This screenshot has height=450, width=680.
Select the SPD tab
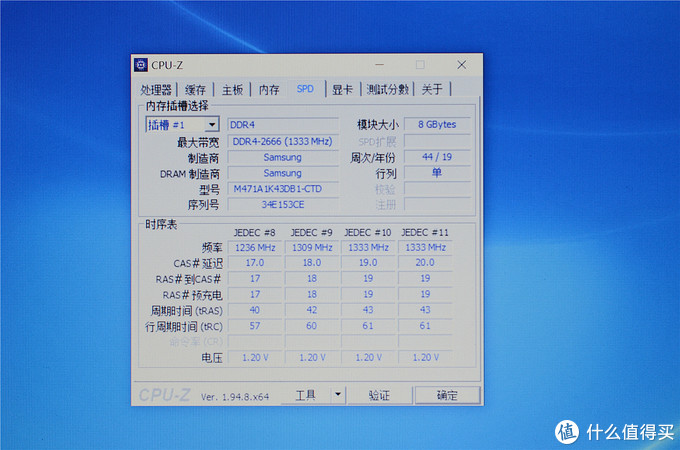[x=305, y=89]
